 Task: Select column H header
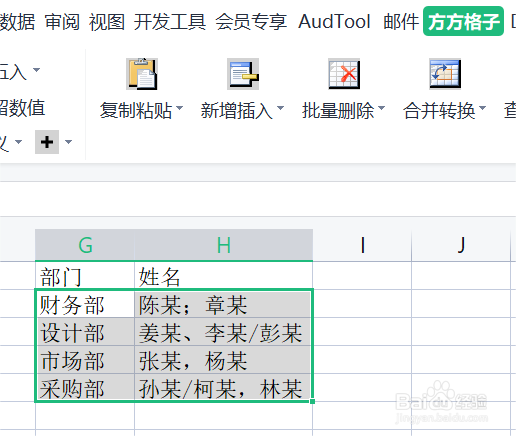[x=224, y=245]
